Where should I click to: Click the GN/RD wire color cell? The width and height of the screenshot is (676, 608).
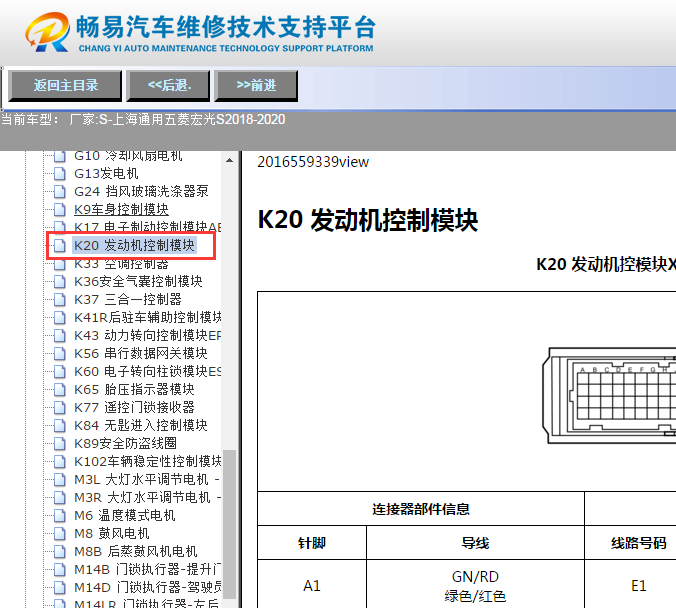pyautogui.click(x=475, y=584)
